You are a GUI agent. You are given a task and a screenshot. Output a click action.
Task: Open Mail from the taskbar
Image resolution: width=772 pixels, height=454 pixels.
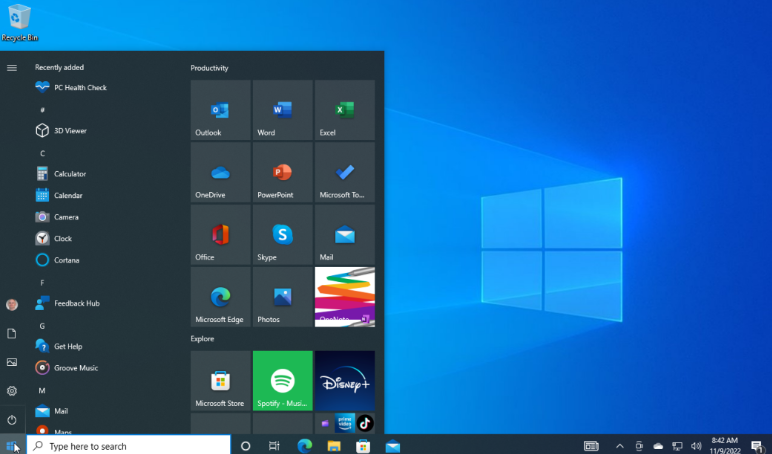pos(392,446)
